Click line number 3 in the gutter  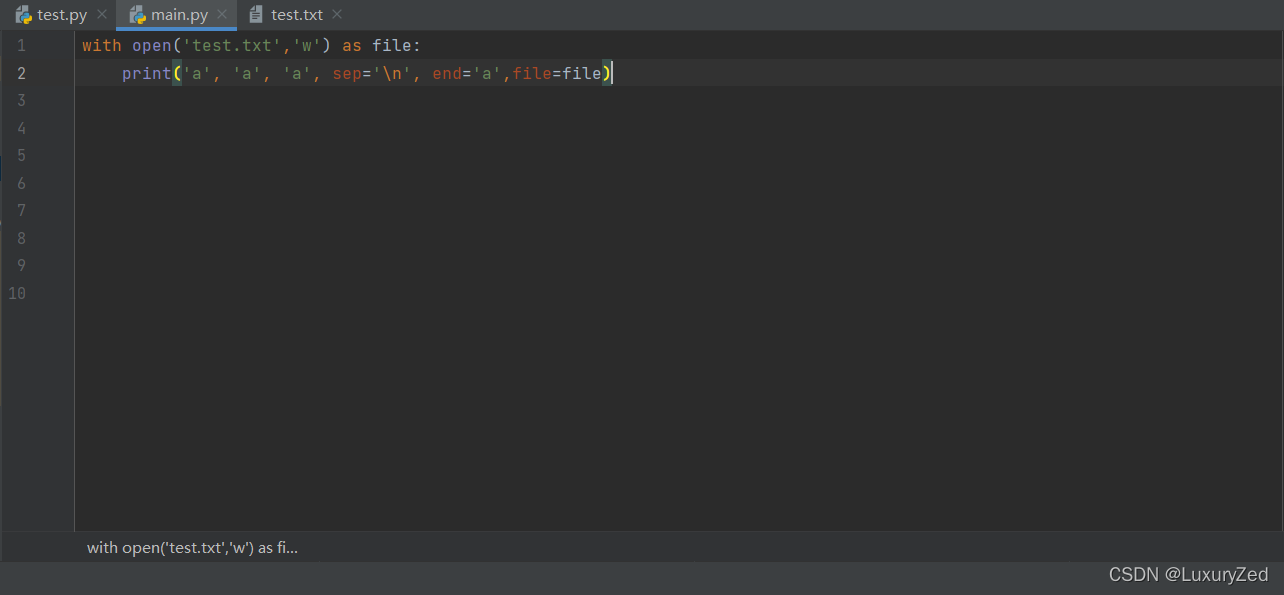pos(21,100)
